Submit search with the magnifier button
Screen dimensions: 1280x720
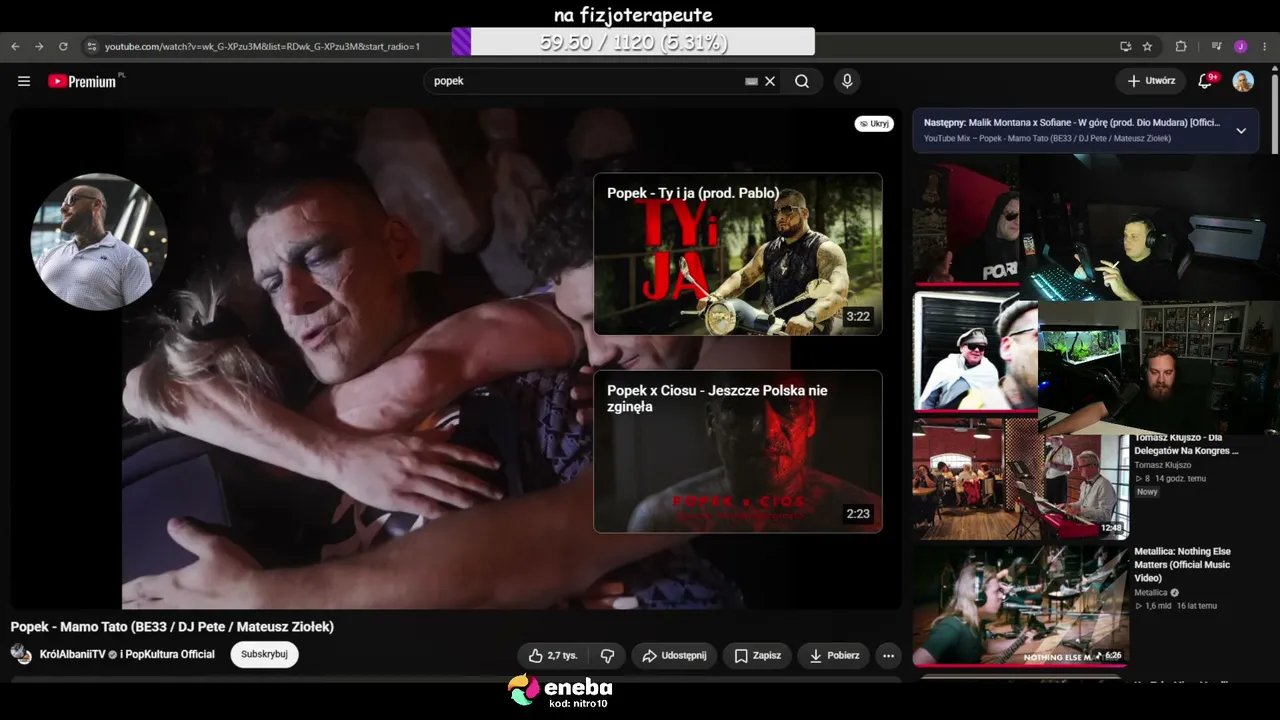802,81
